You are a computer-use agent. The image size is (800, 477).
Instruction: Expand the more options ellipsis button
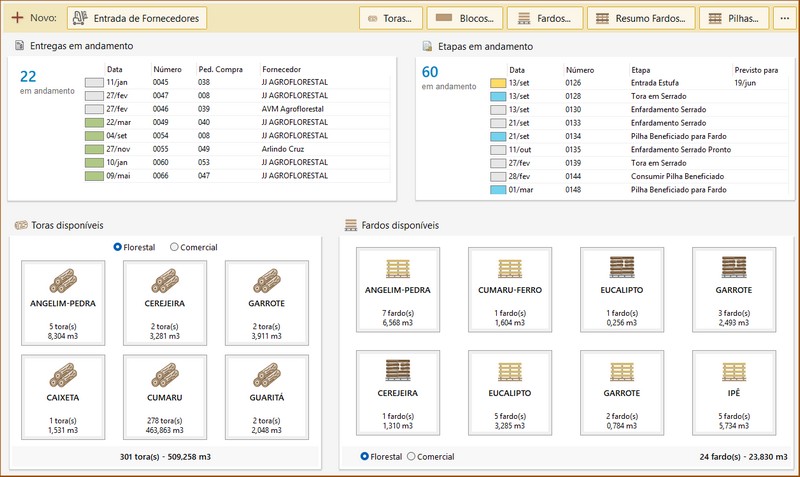[783, 18]
